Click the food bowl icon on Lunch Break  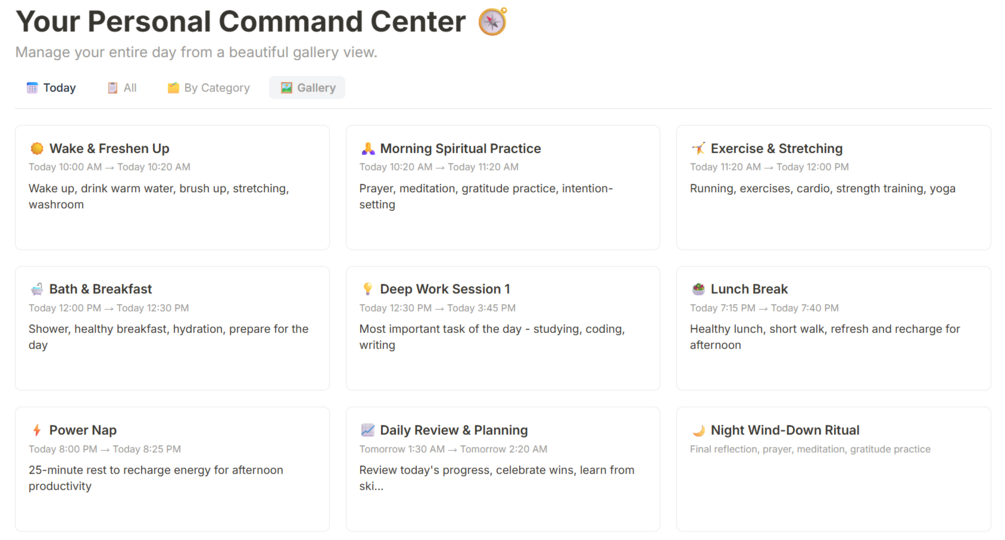click(698, 290)
